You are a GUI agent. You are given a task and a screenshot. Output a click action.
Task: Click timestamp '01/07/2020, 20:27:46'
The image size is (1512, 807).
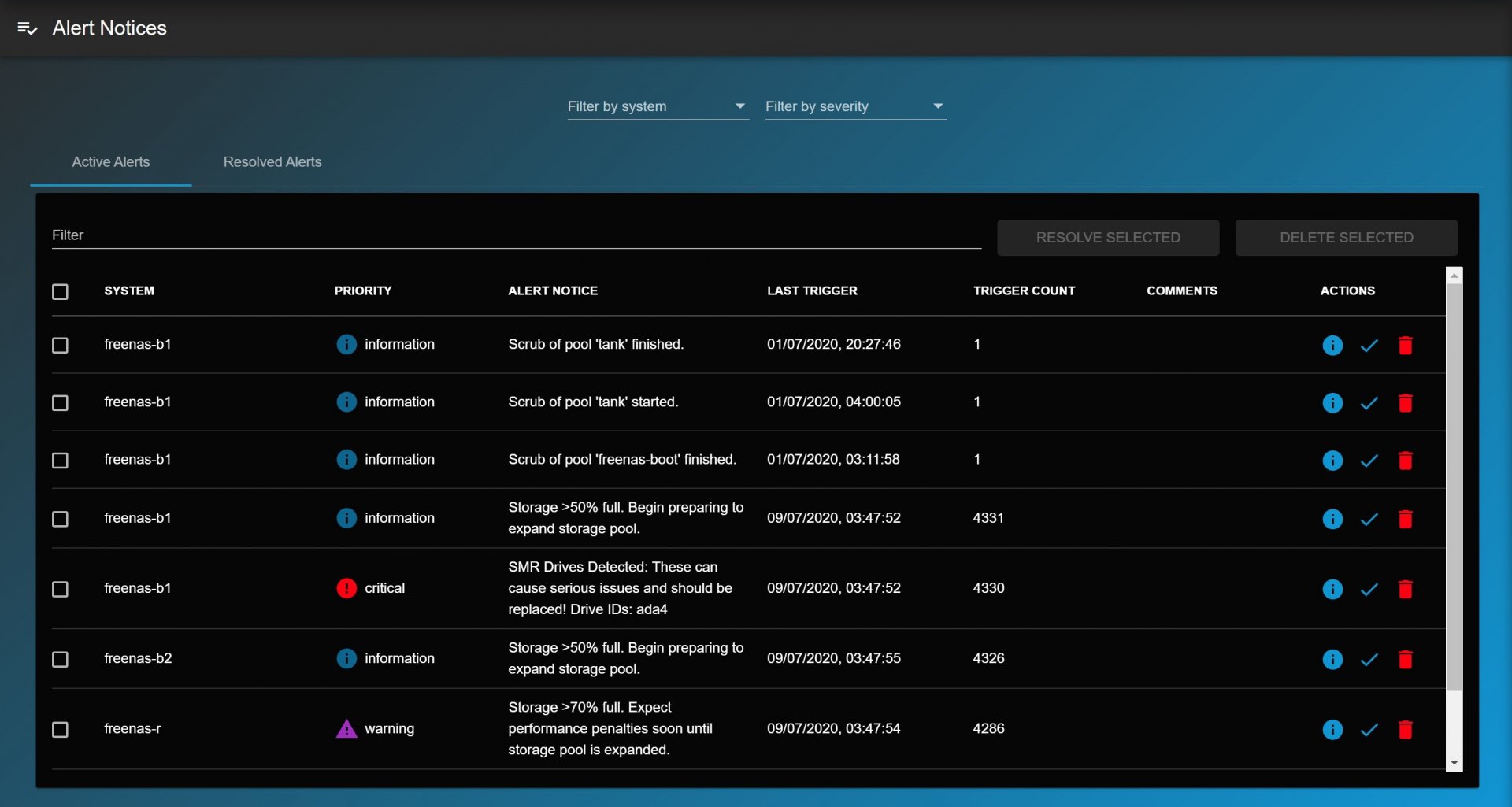[x=834, y=344]
